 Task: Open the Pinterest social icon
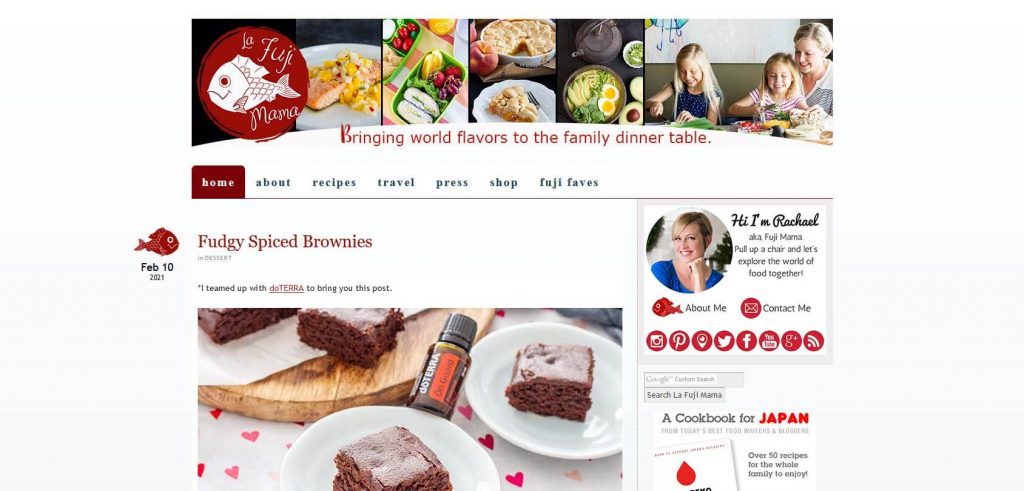pyautogui.click(x=679, y=341)
